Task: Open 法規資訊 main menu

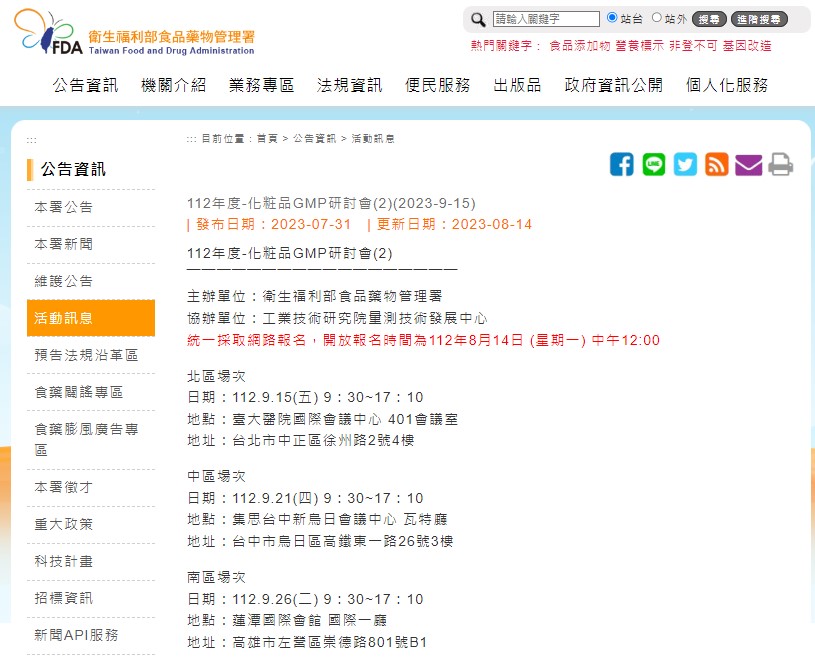Action: coord(349,85)
